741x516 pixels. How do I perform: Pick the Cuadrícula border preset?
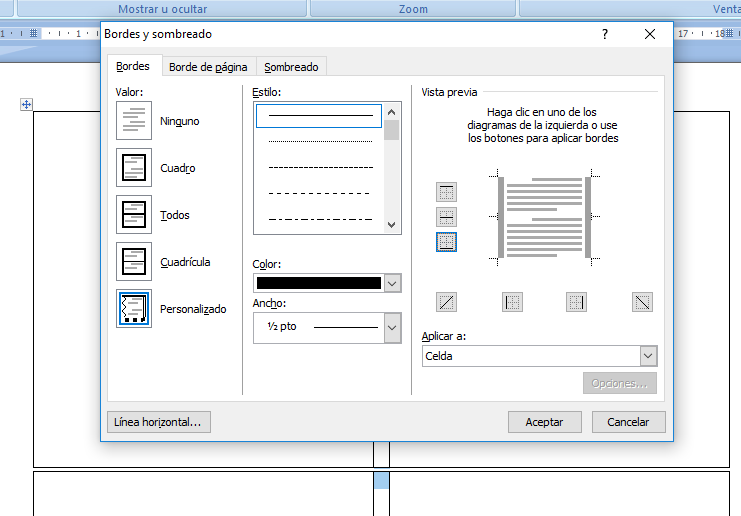[134, 262]
